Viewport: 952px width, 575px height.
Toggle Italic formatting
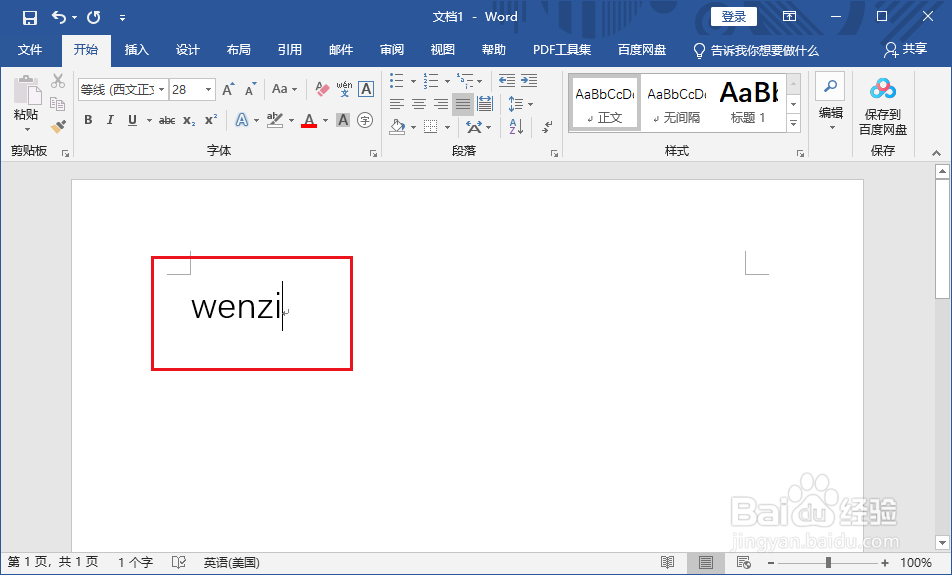(110, 120)
